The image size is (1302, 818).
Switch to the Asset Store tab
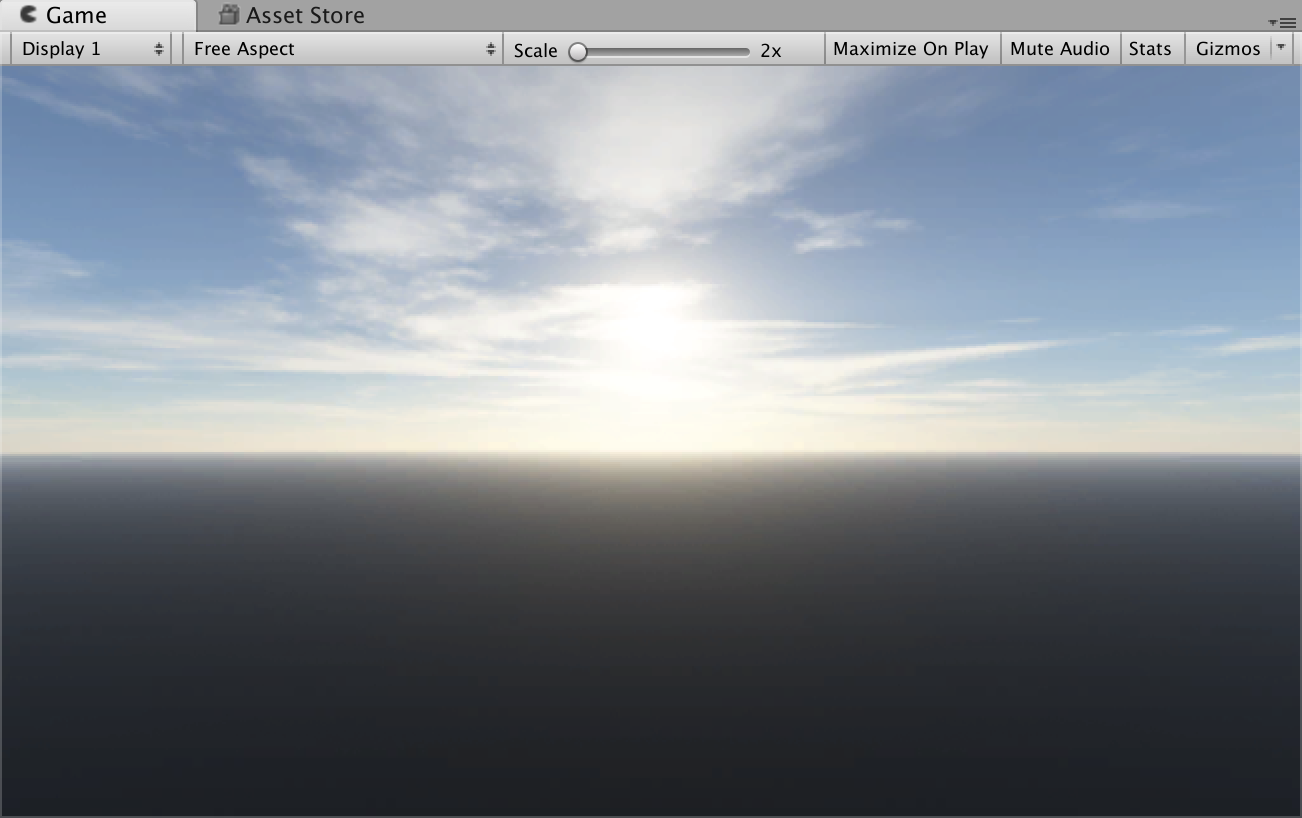(x=304, y=16)
